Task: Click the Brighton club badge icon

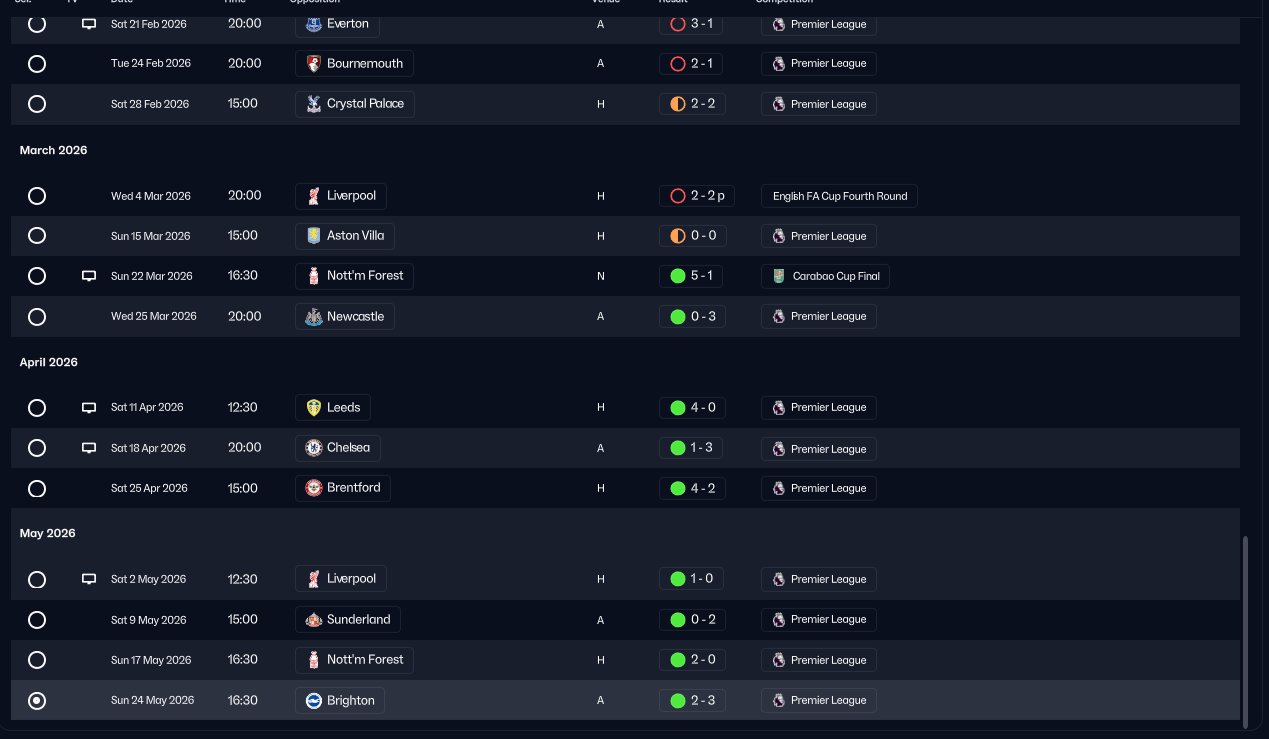Action: (x=314, y=701)
